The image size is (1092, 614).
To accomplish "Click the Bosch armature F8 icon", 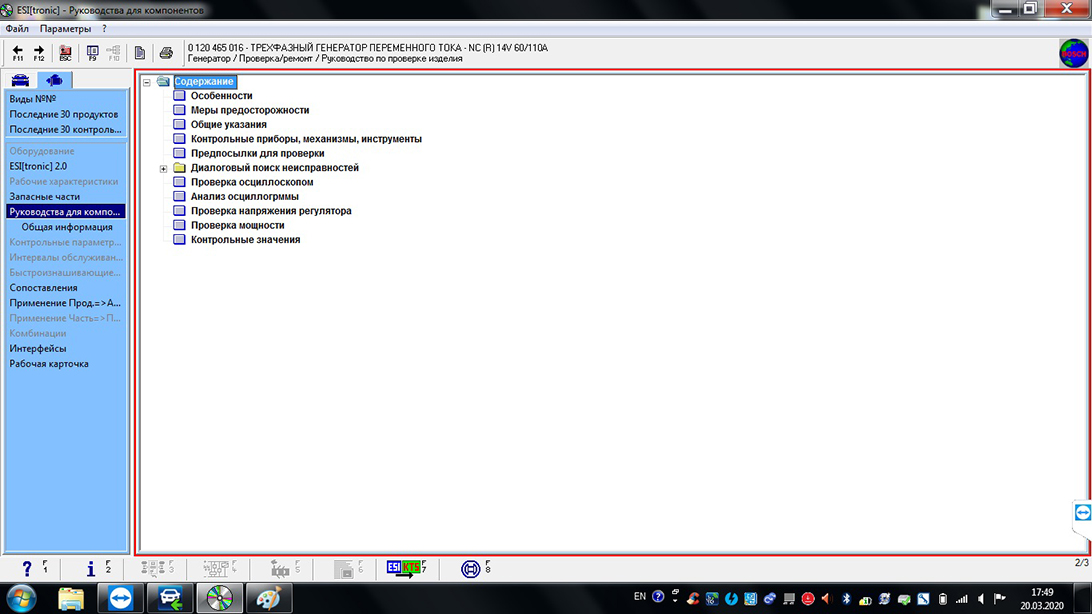I will pyautogui.click(x=471, y=569).
